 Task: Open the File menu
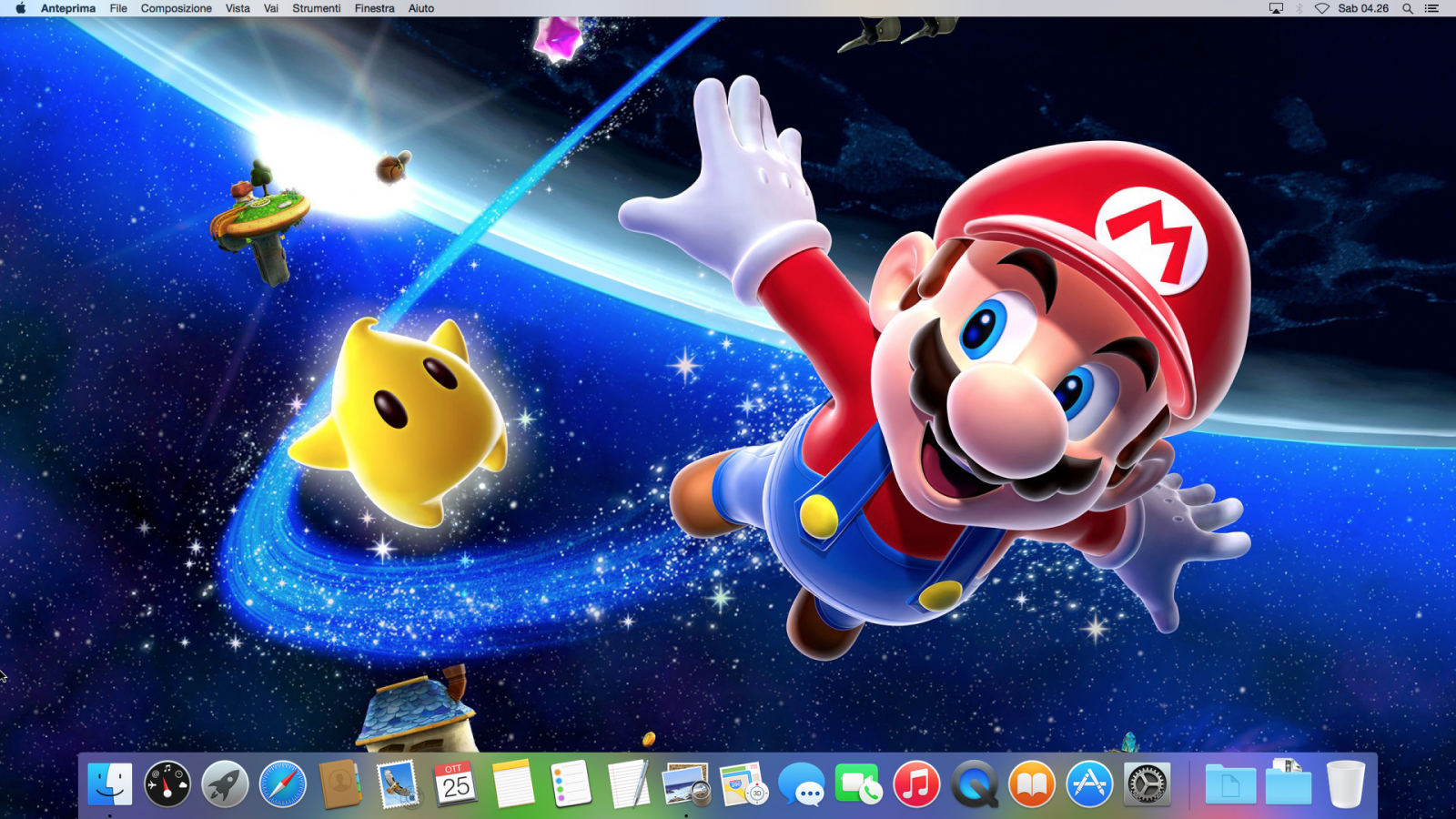(x=118, y=8)
